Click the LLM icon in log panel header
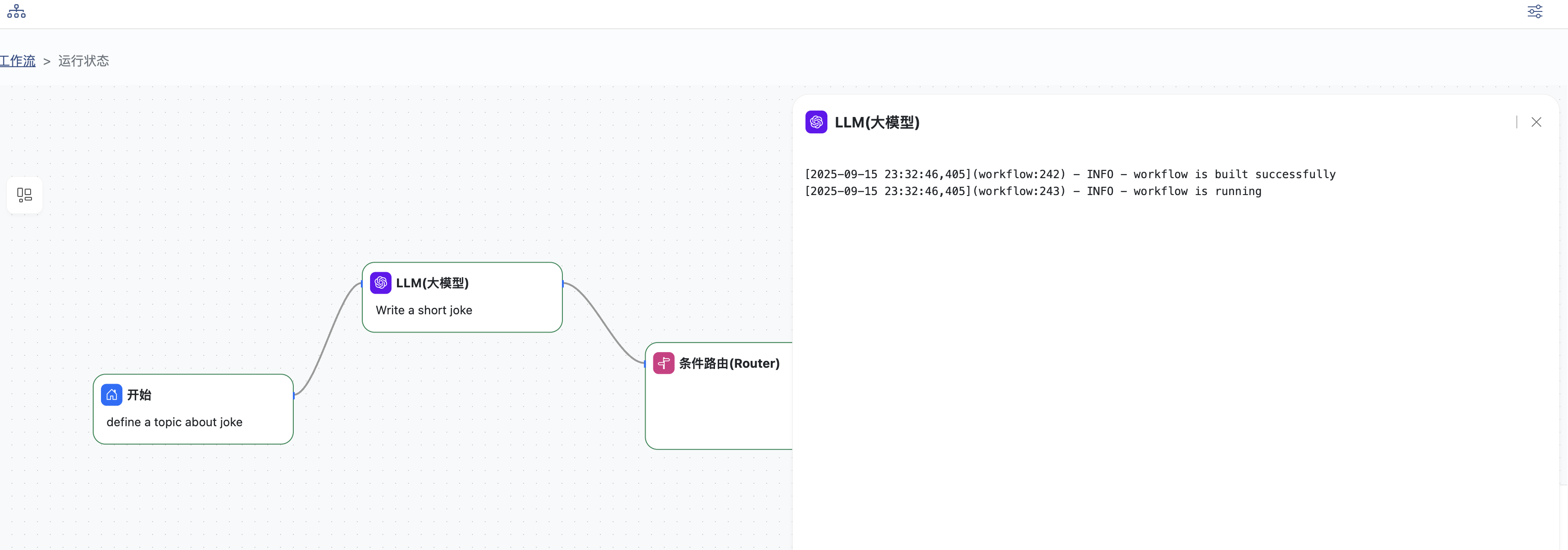Viewport: 1568px width, 550px height. click(x=816, y=122)
